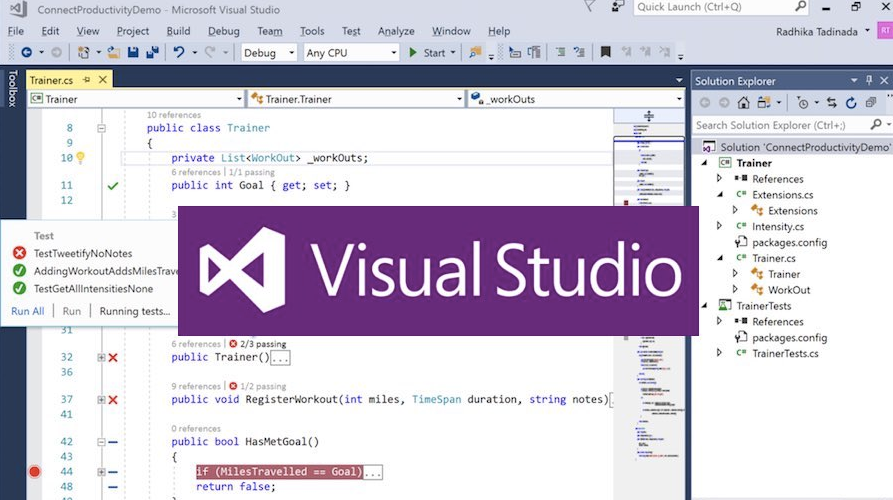Click the Open File folder icon
Screen dimensions: 893x500
point(113,52)
